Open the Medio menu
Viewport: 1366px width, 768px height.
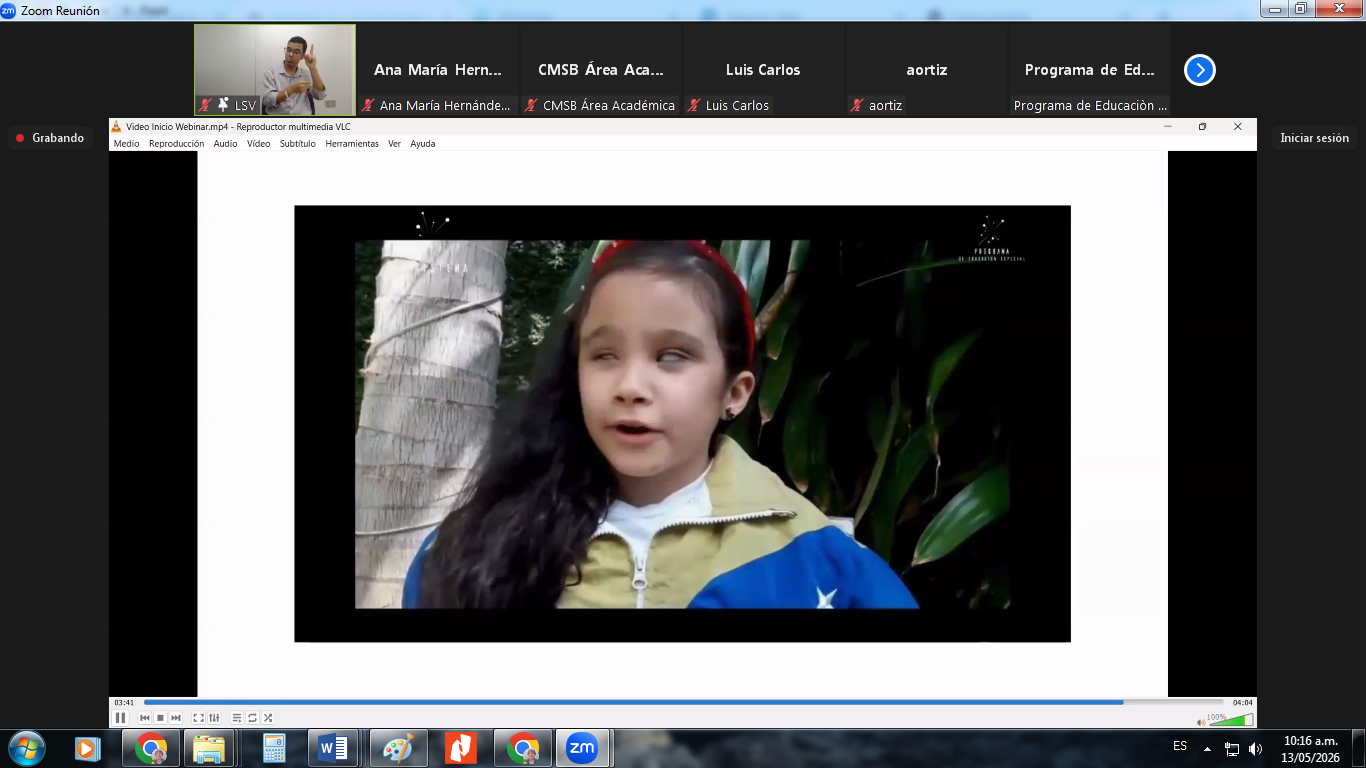(x=126, y=144)
